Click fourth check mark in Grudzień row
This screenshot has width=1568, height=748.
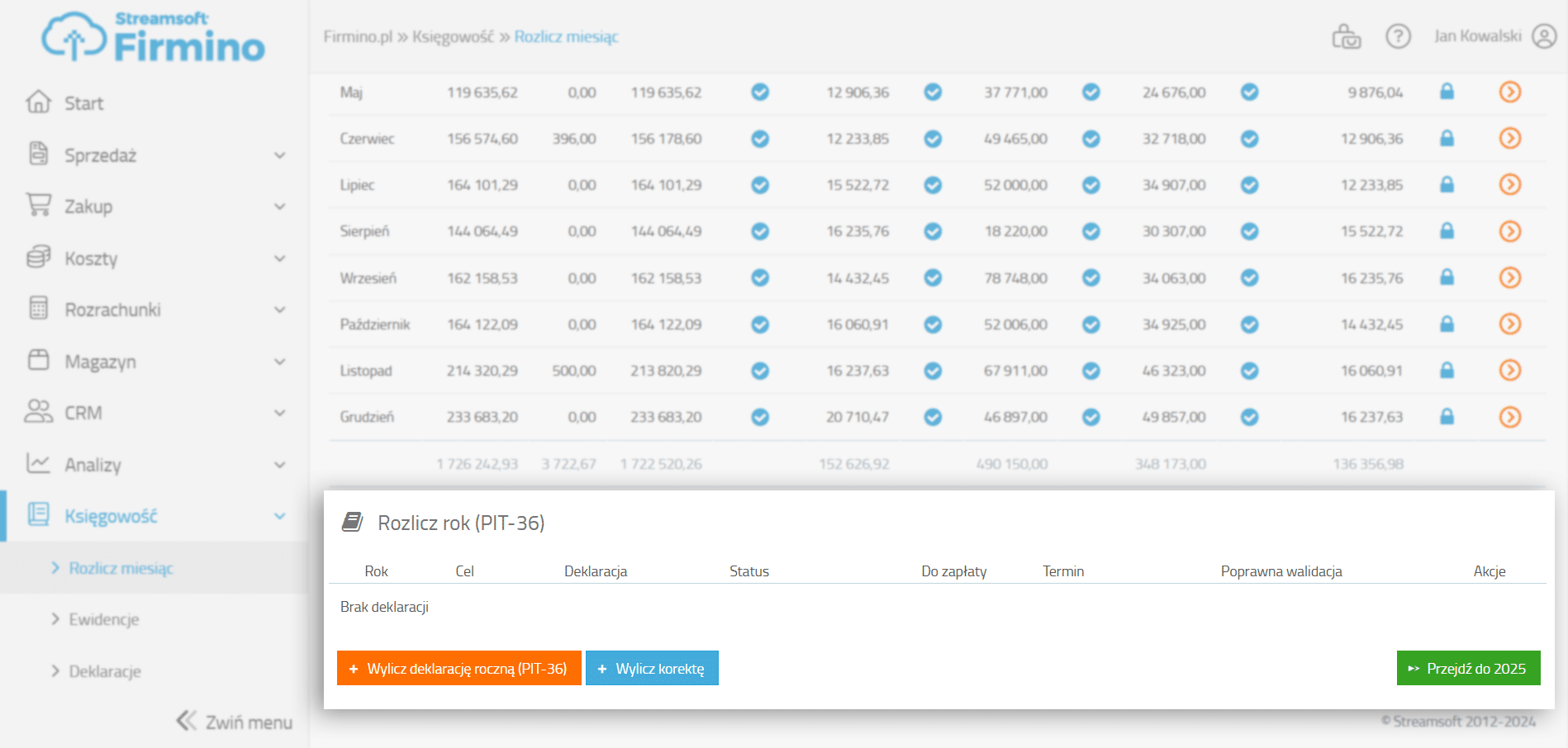(x=1250, y=417)
